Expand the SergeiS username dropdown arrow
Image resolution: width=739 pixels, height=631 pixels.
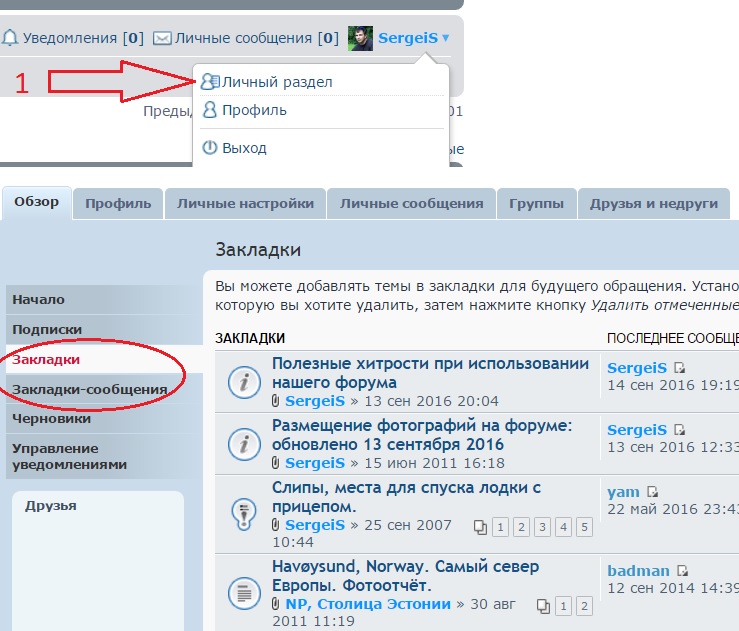(x=445, y=38)
